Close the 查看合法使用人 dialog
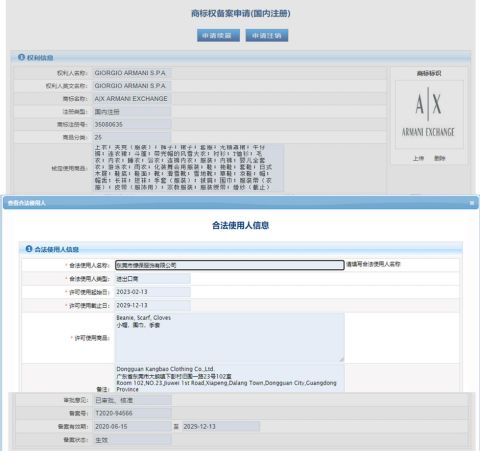 coord(472,203)
